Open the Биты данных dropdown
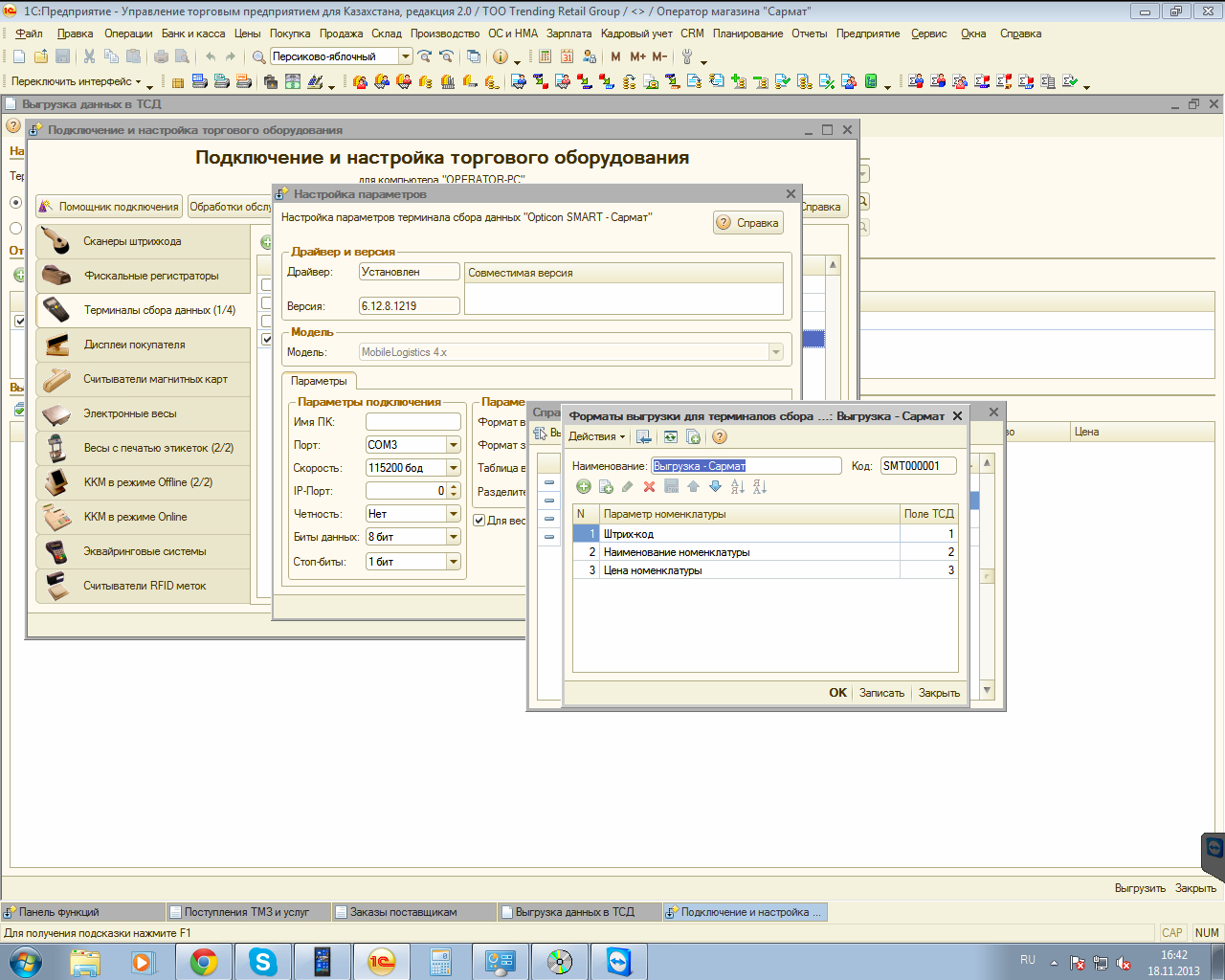Viewport: 1225px width, 980px height. click(x=454, y=537)
